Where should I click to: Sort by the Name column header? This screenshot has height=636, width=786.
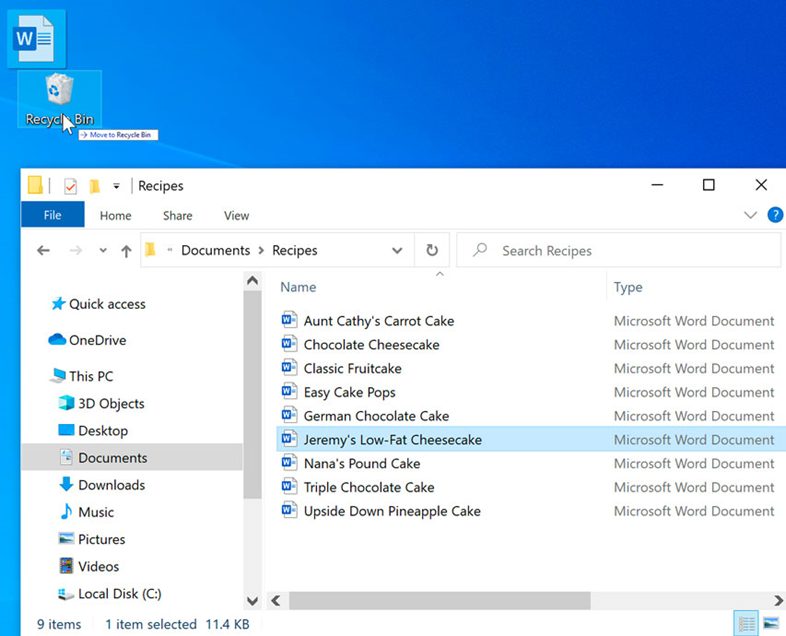tap(298, 287)
